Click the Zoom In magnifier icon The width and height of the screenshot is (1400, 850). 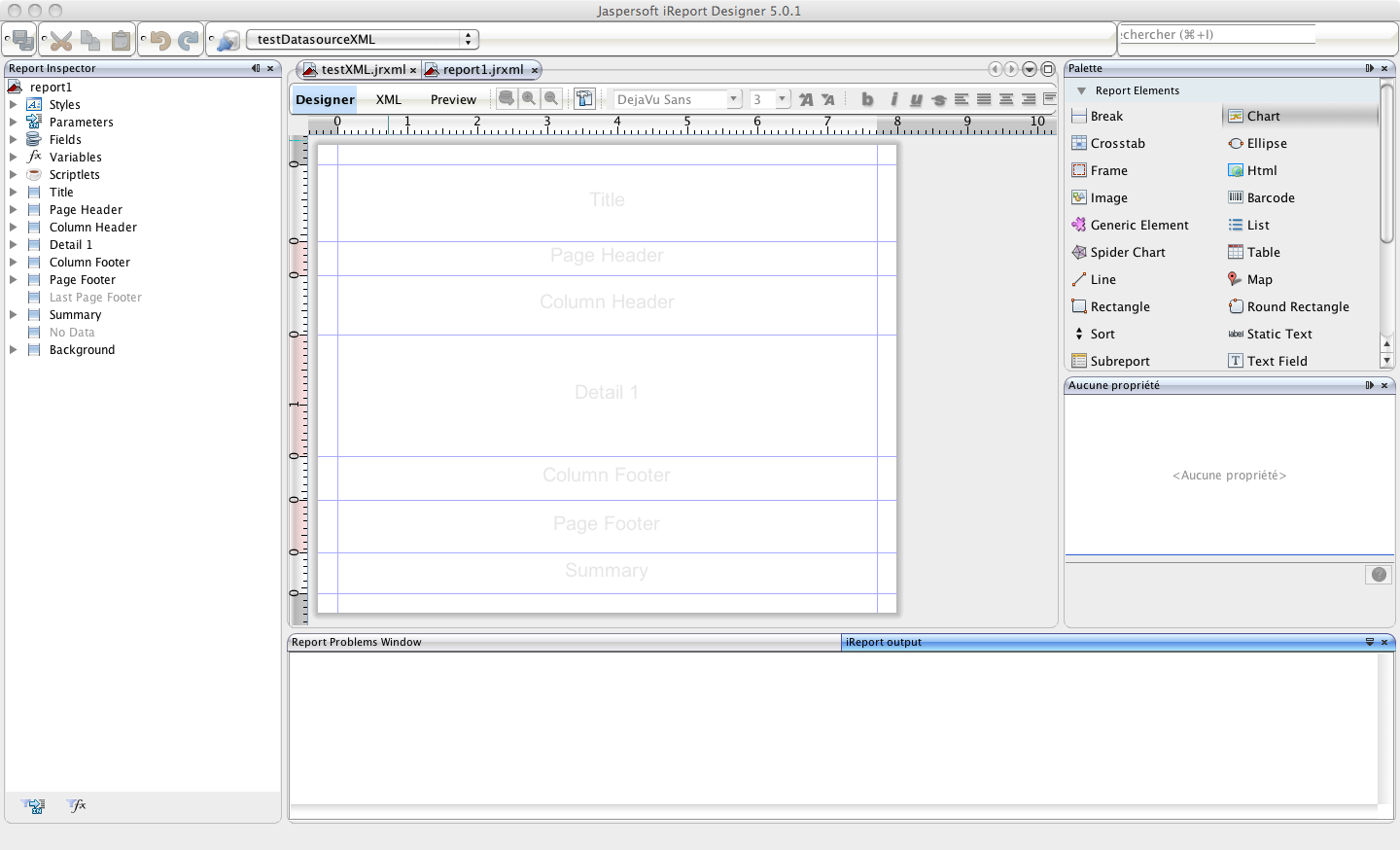[529, 98]
